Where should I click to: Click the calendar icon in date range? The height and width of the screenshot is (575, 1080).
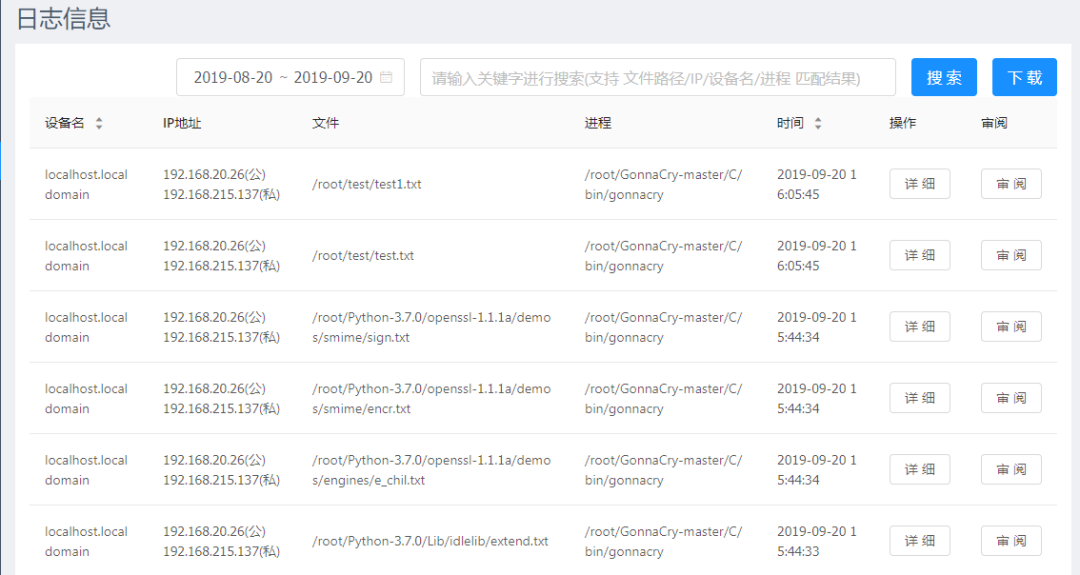[x=386, y=77]
